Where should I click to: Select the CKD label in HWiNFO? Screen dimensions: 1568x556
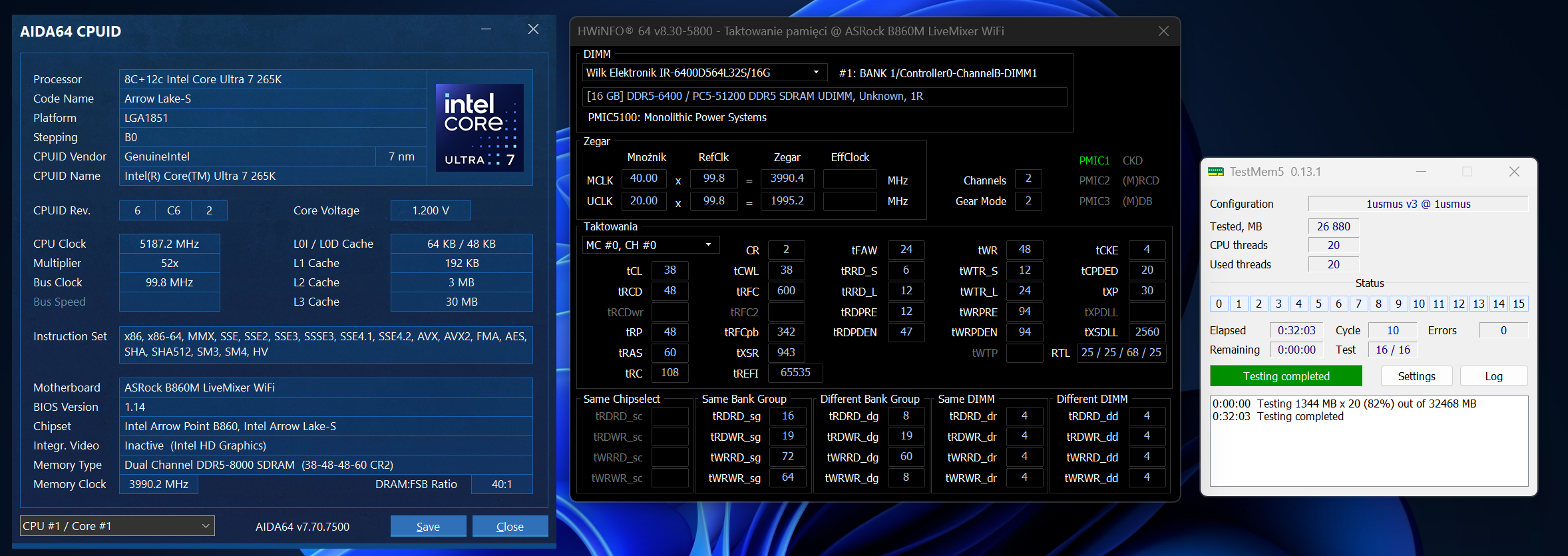coord(1132,160)
